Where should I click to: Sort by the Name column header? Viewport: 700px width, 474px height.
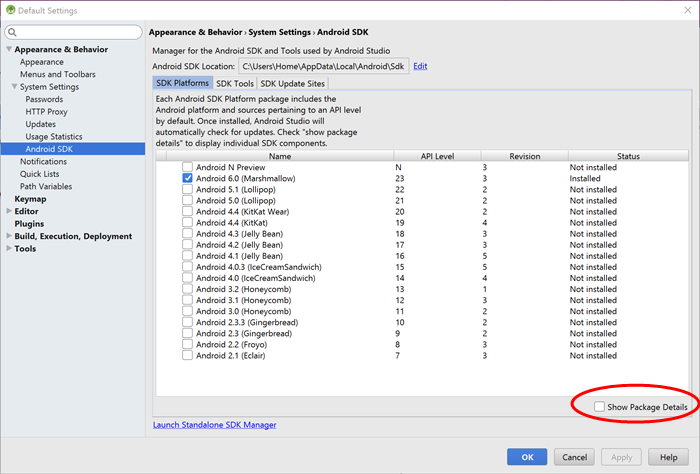pos(280,156)
